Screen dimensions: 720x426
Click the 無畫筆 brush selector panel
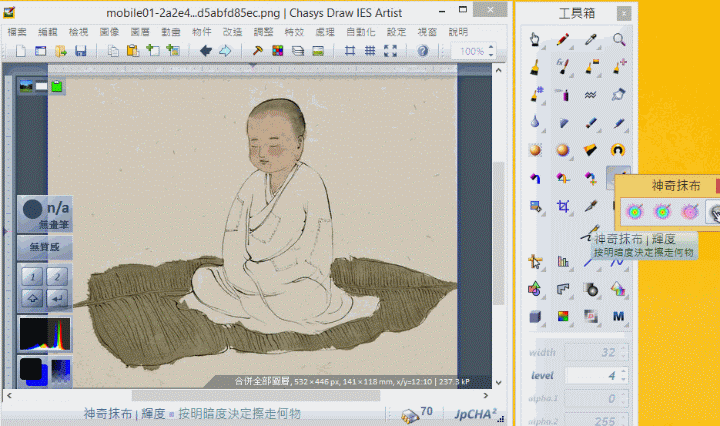coord(45,214)
